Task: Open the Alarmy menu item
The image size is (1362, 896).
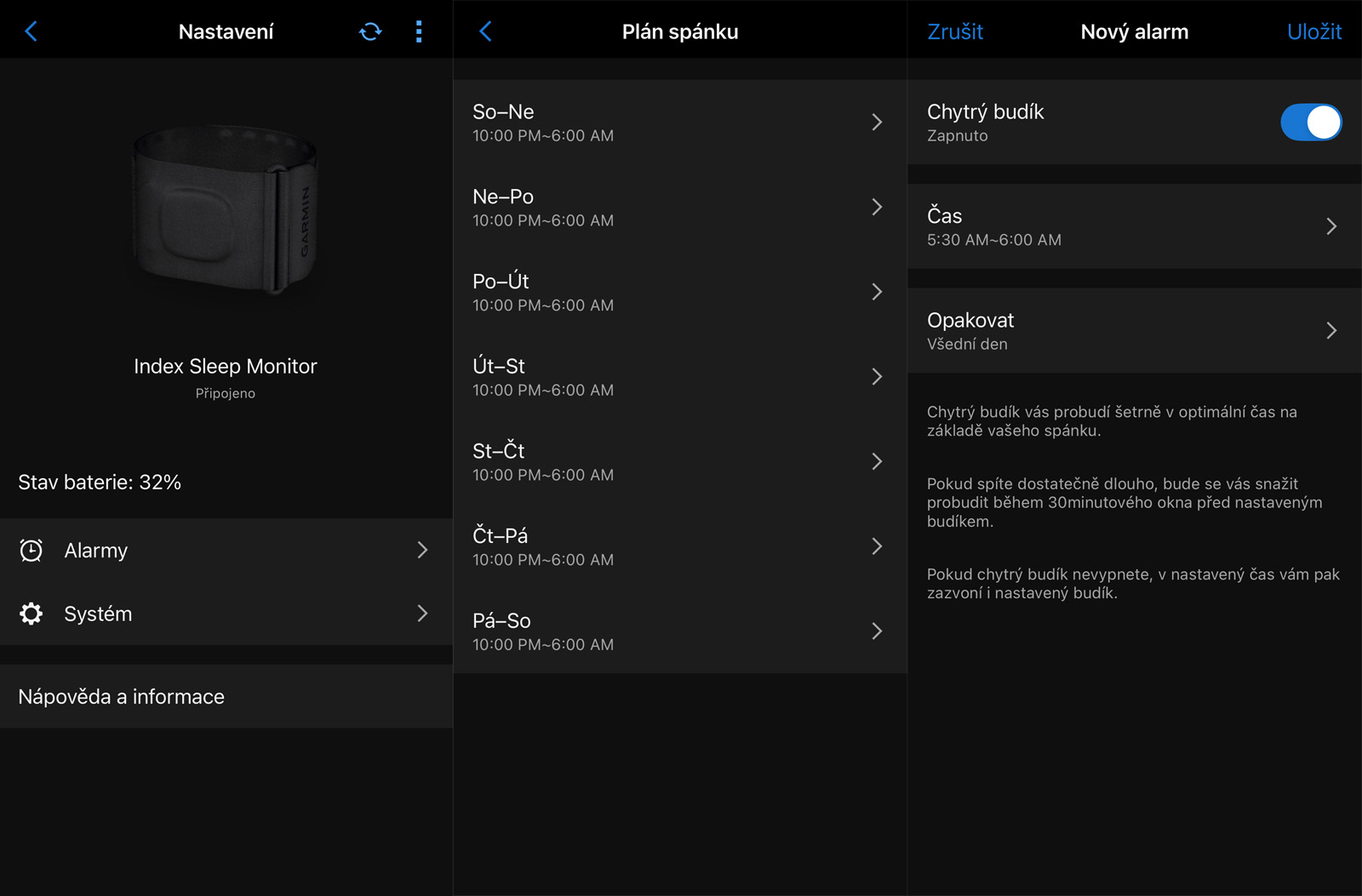Action: [226, 551]
